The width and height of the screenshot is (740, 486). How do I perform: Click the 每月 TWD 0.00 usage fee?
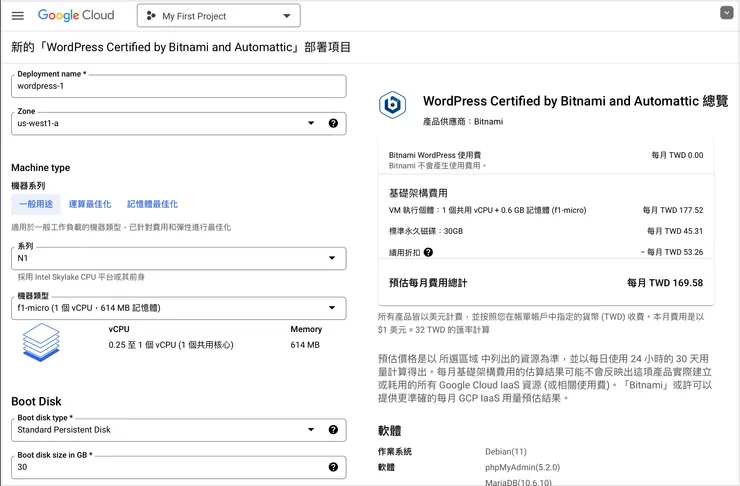[x=677, y=155]
